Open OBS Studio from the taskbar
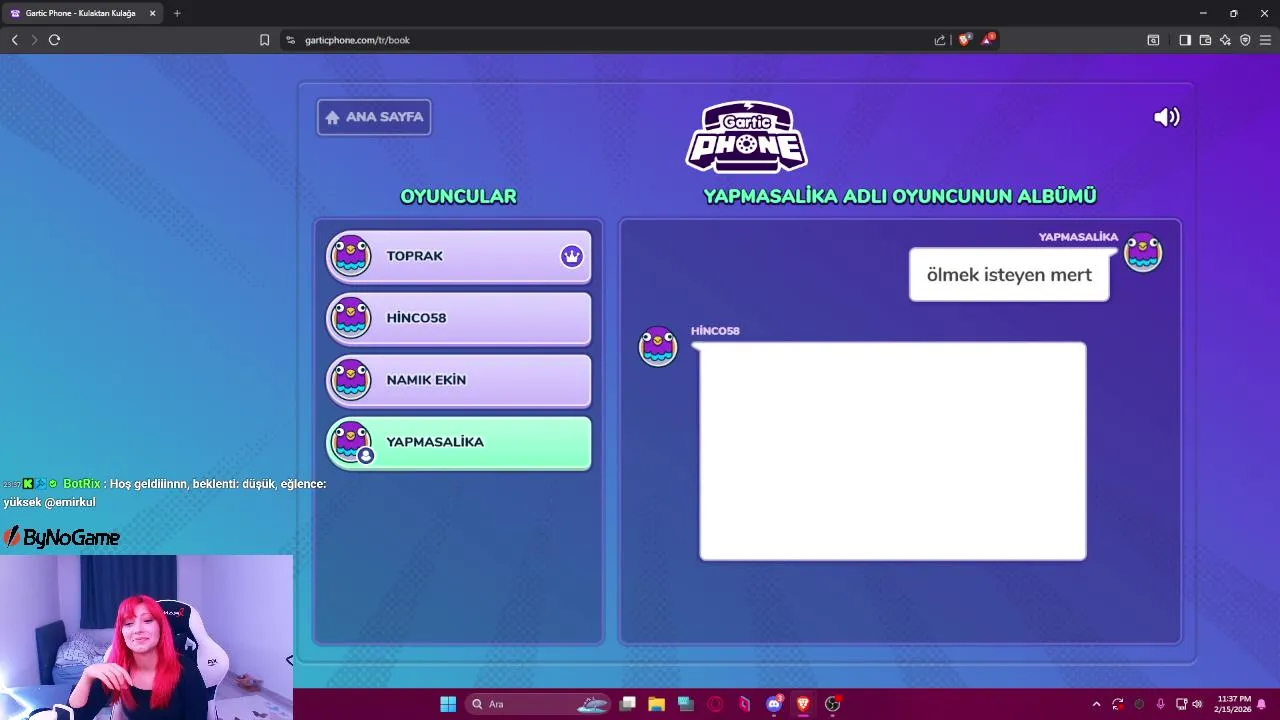Viewport: 1280px width, 720px height. coord(832,704)
